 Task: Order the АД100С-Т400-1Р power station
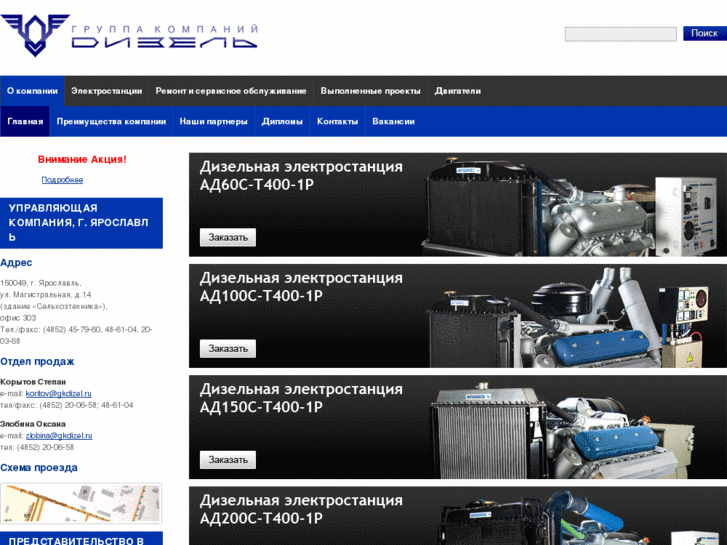(228, 349)
